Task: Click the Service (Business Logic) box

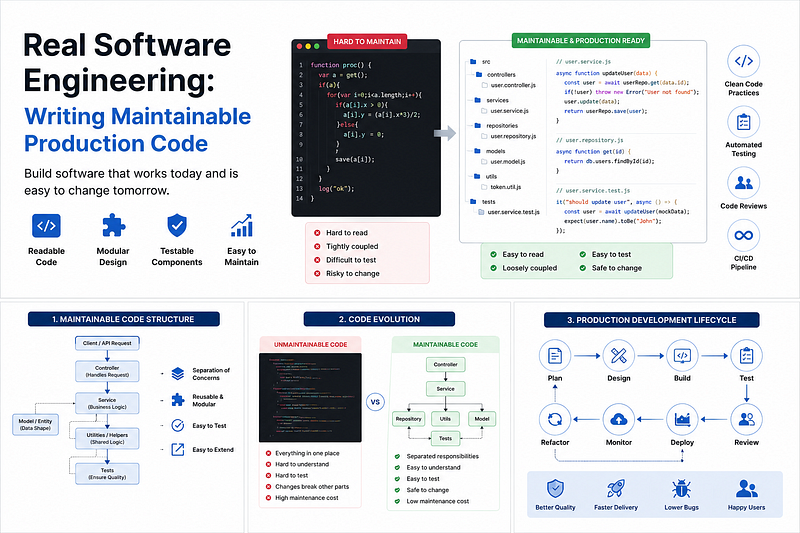Action: (107, 403)
